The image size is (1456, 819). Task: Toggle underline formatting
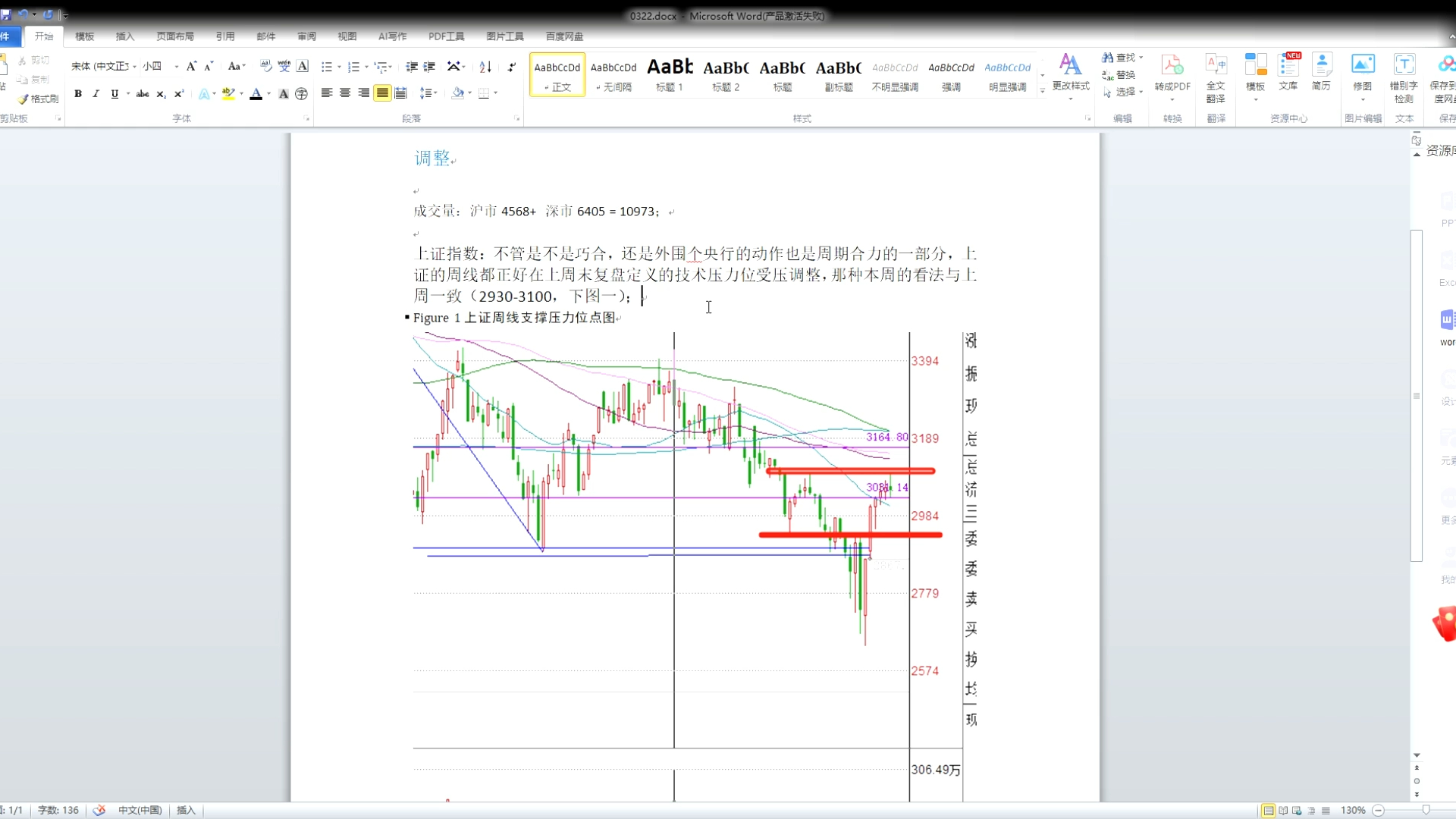pos(115,94)
